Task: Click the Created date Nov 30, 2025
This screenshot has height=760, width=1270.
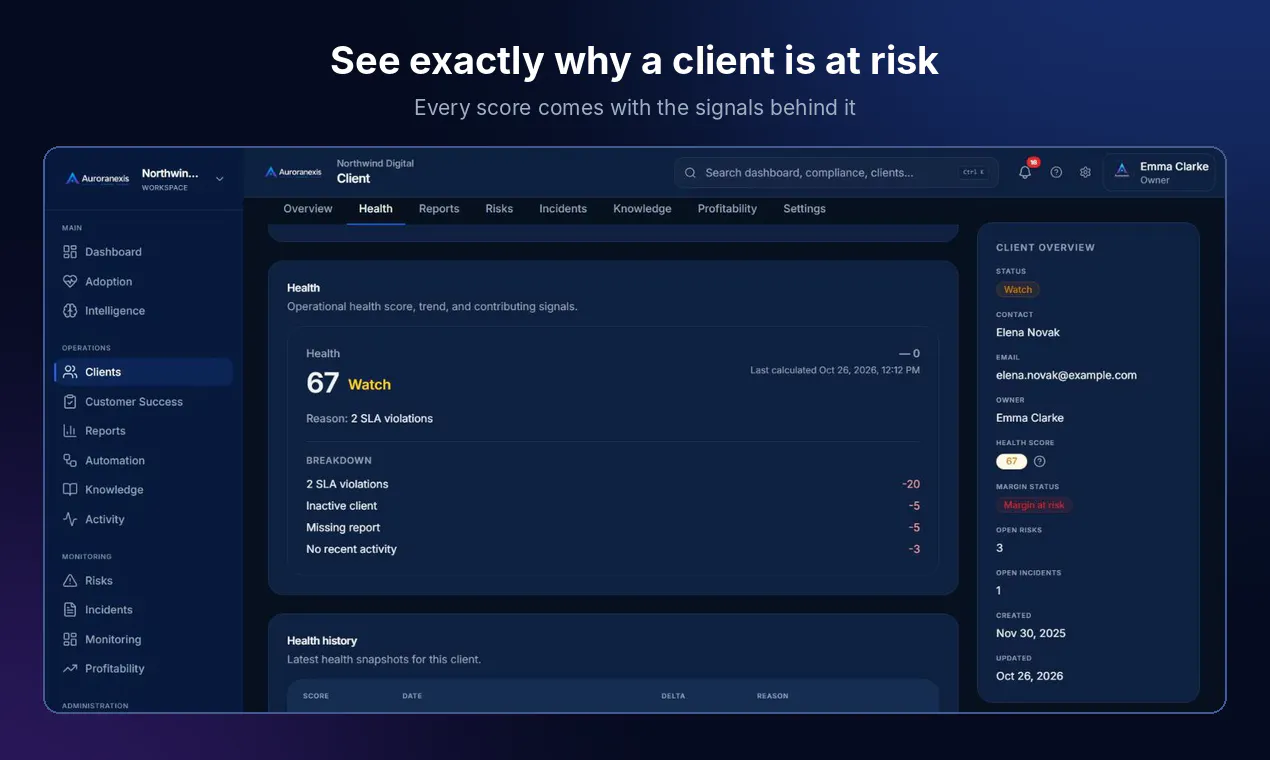Action: [1030, 633]
